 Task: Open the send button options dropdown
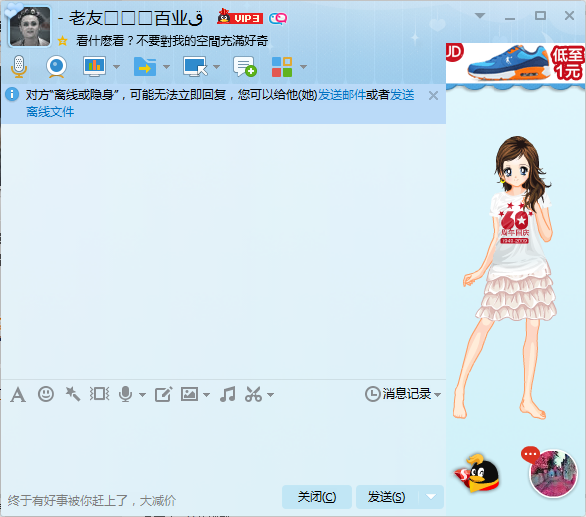click(431, 497)
